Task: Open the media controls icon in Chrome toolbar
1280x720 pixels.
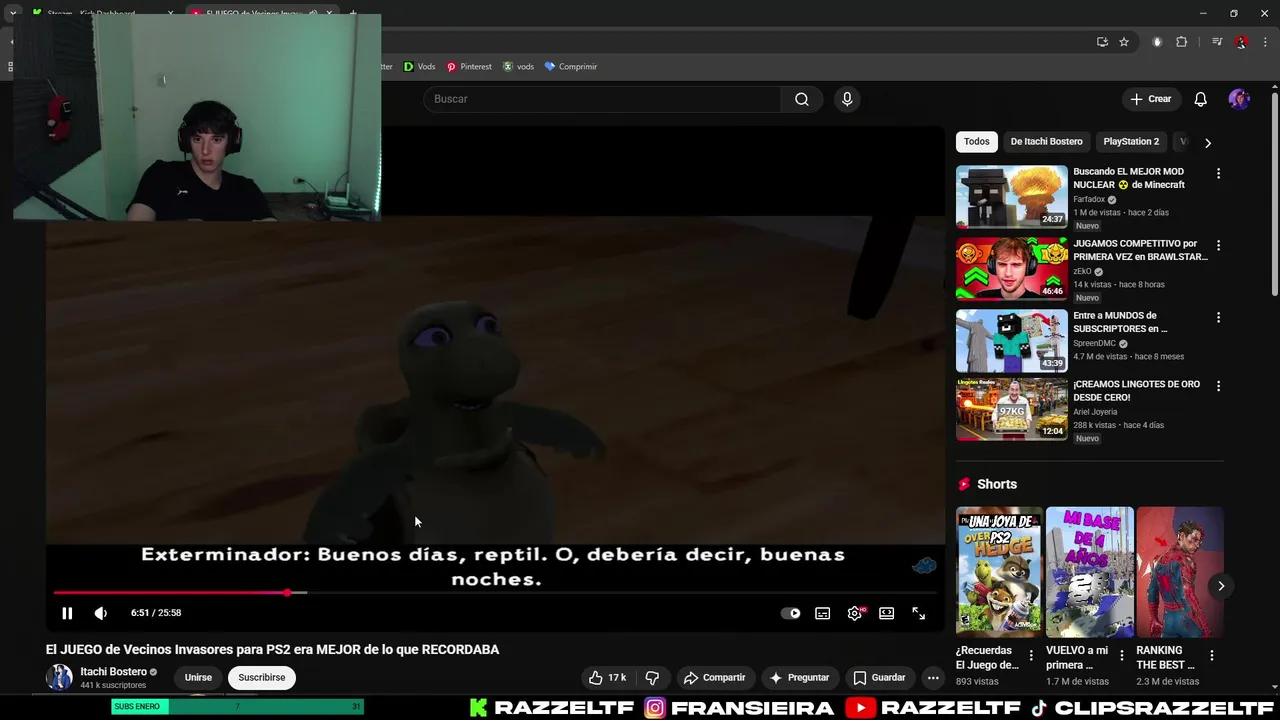Action: pos(1217,42)
